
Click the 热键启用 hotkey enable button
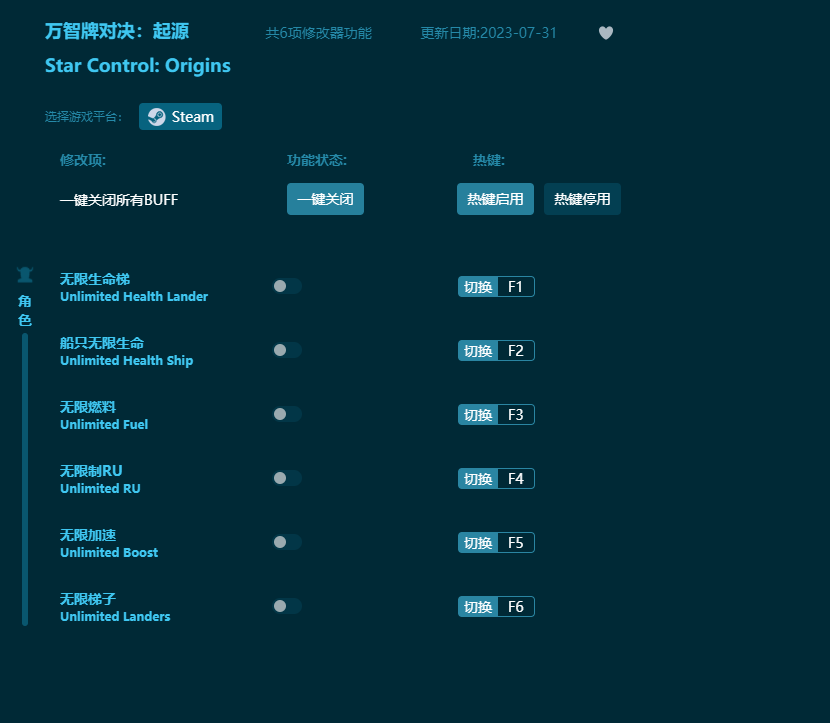(495, 199)
